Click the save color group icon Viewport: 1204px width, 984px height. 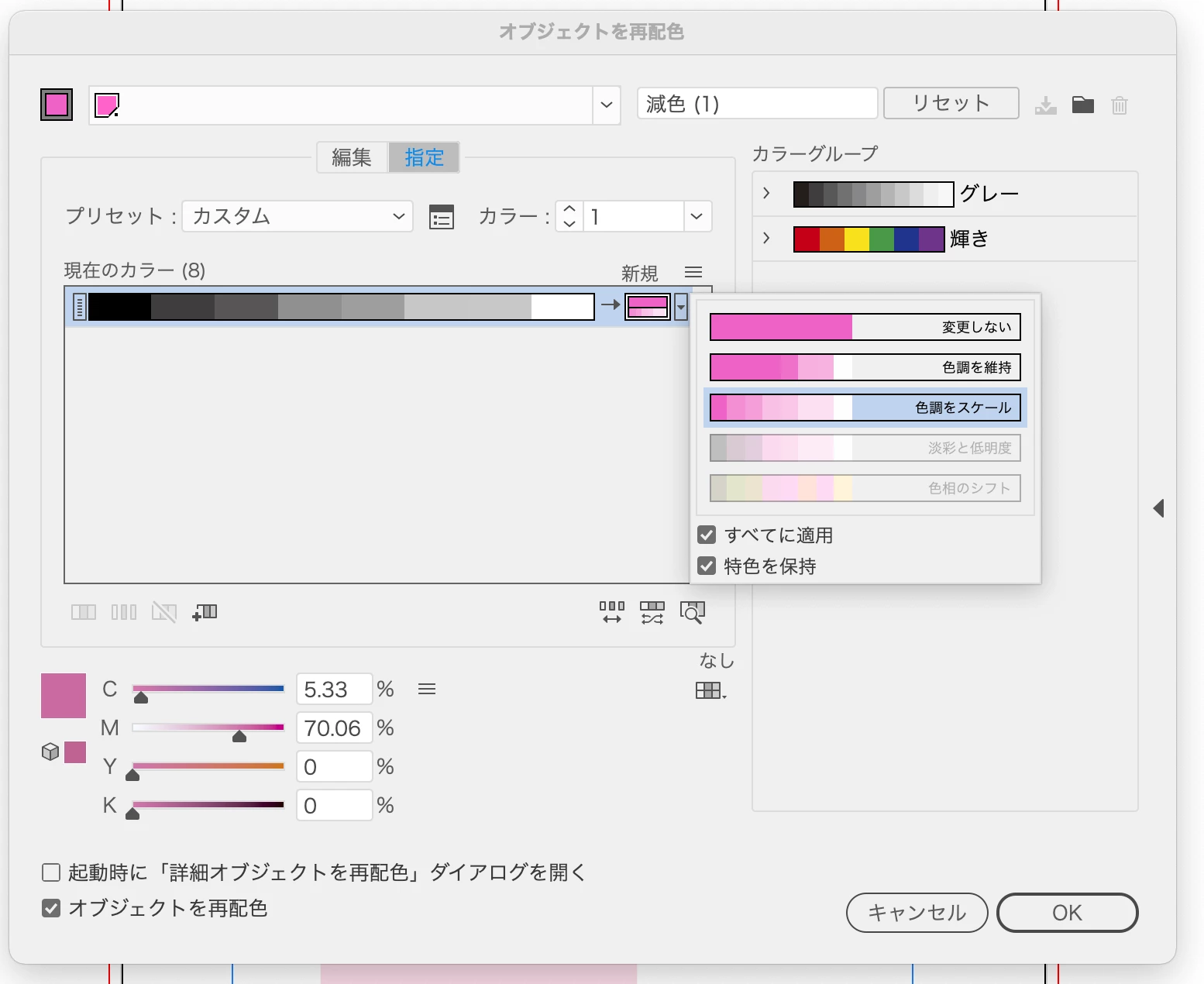click(1045, 105)
